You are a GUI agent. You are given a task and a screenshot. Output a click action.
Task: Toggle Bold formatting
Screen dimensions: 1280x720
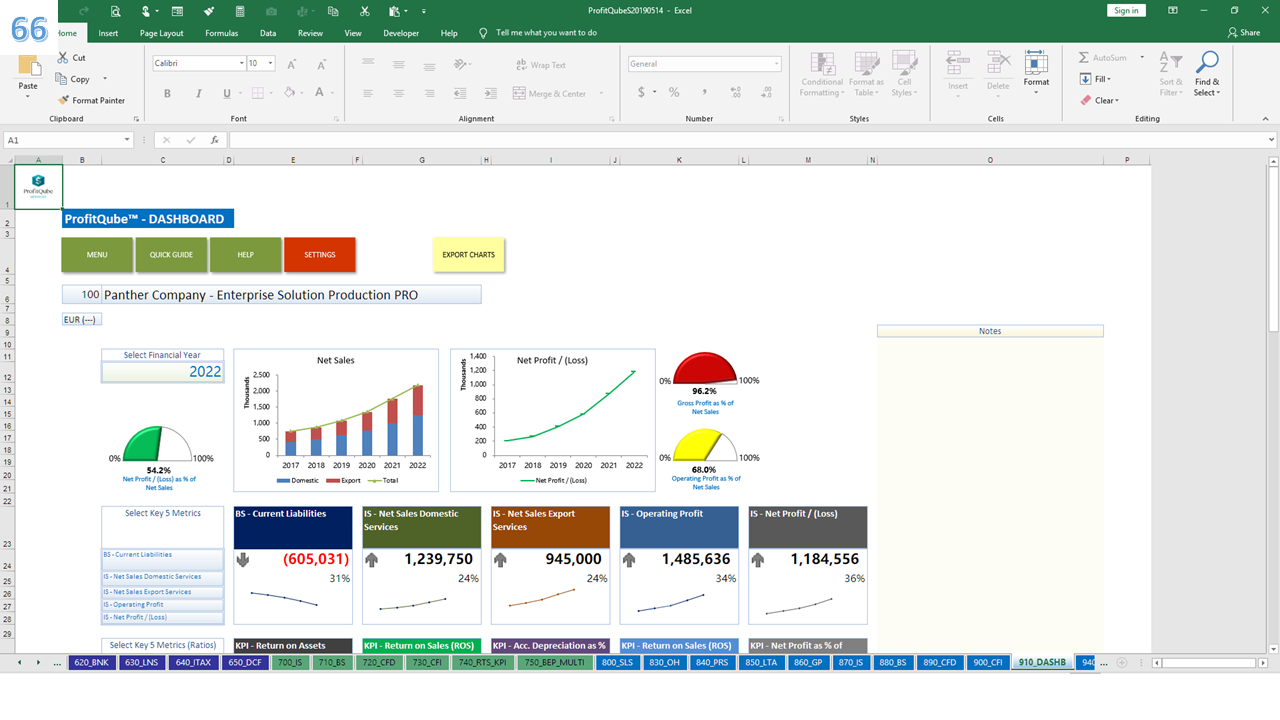pos(167,93)
